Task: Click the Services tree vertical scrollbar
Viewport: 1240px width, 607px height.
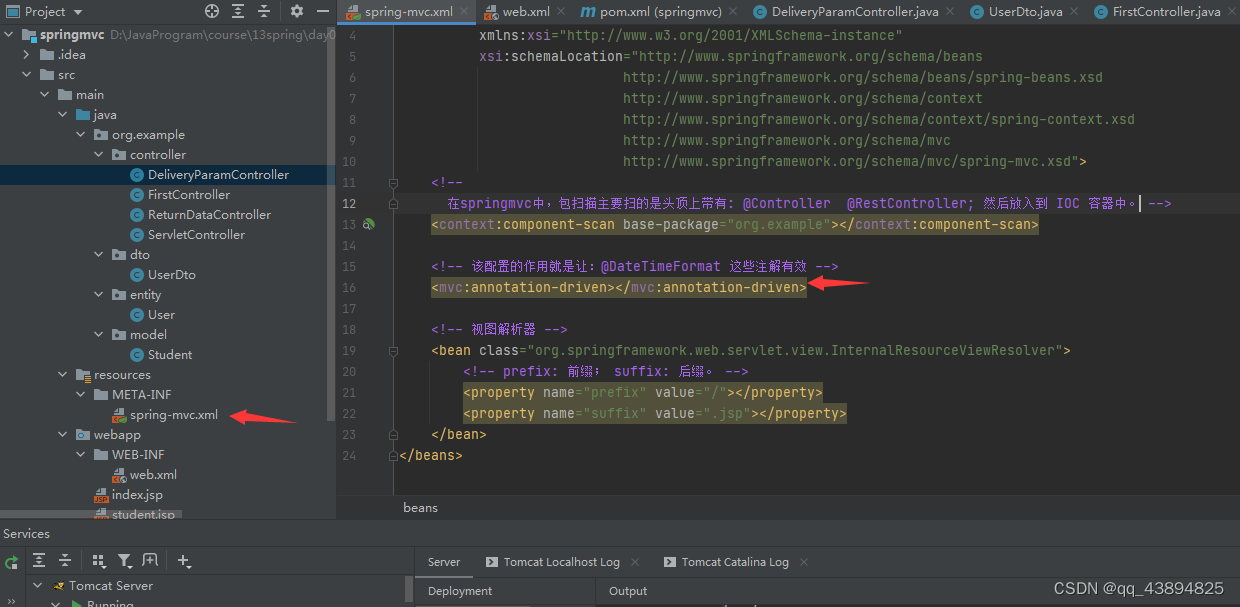Action: tap(408, 590)
